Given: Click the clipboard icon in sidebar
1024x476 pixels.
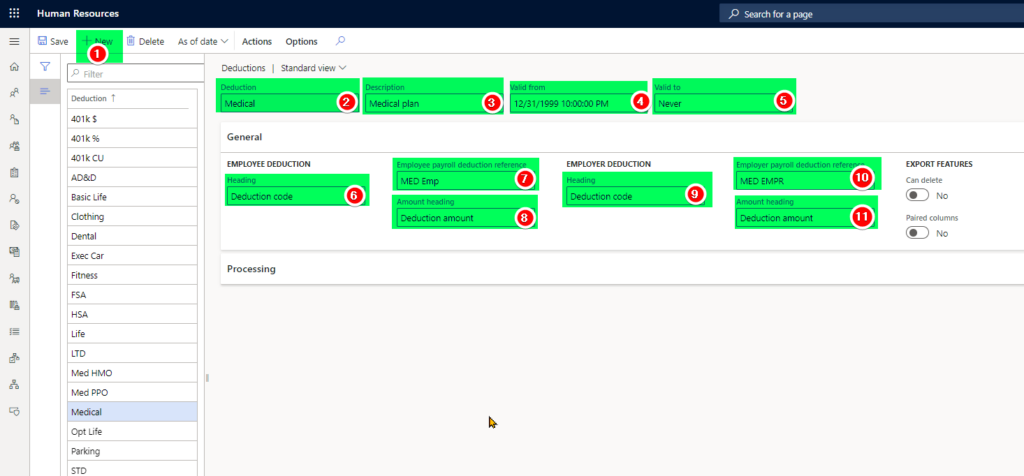Looking at the screenshot, I should pyautogui.click(x=14, y=172).
